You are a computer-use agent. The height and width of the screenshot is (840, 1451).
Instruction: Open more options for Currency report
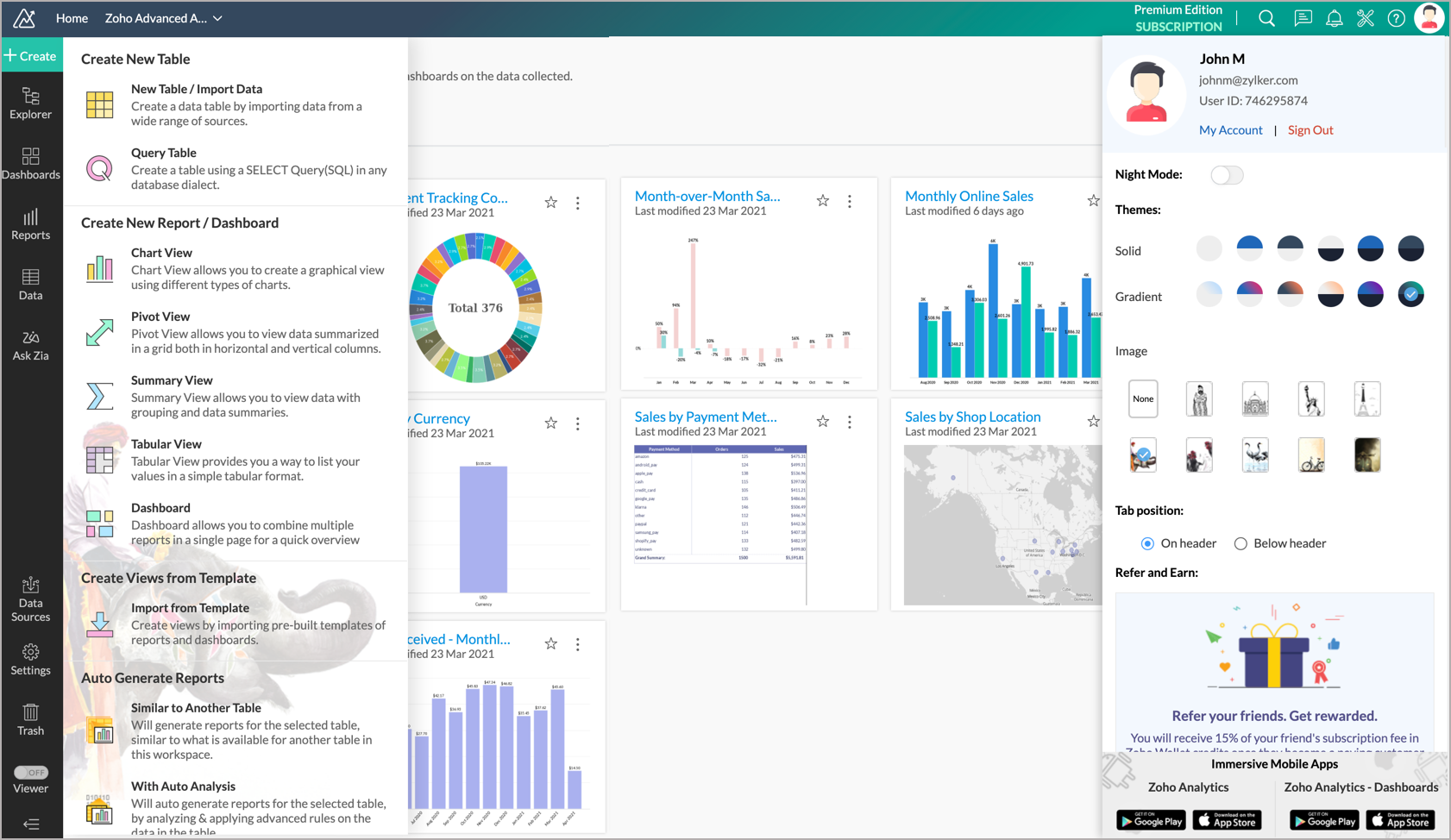(x=578, y=423)
